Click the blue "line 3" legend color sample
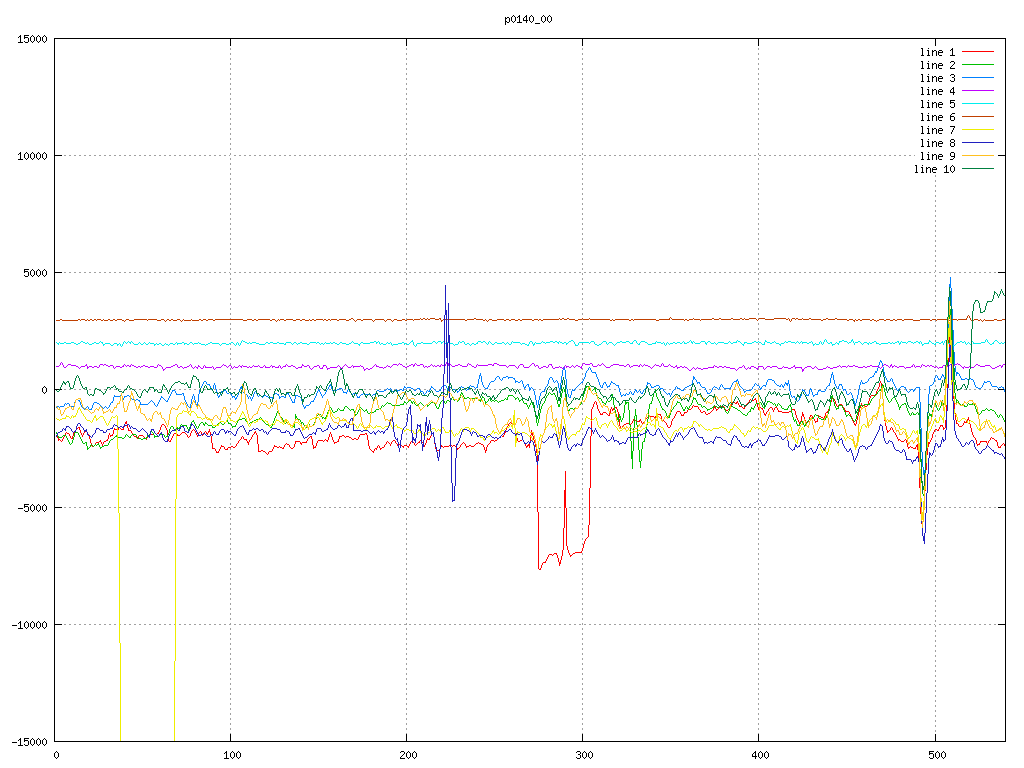This screenshot has width=1024, height=768. coord(978,78)
